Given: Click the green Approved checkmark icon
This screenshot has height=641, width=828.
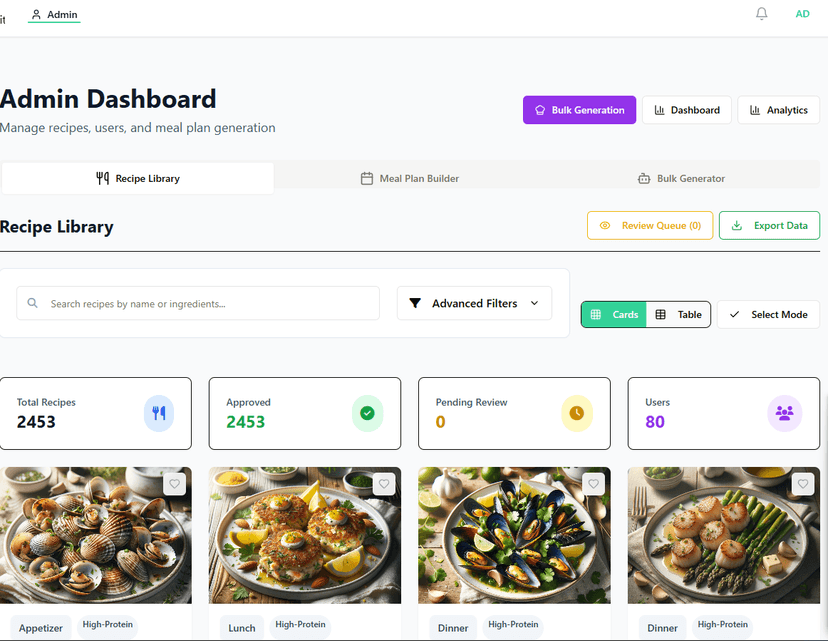Looking at the screenshot, I should (367, 412).
